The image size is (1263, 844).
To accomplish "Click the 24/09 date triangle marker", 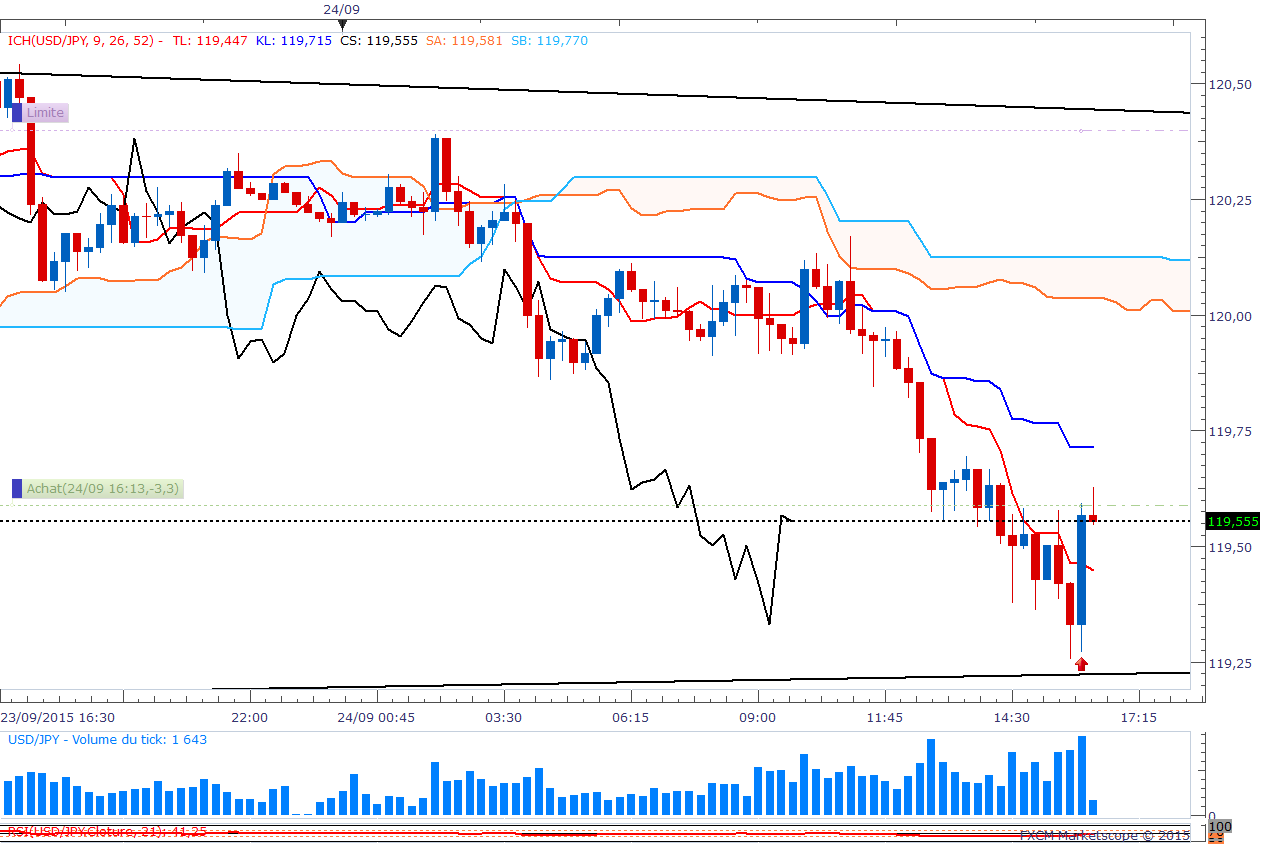I will coord(342,24).
